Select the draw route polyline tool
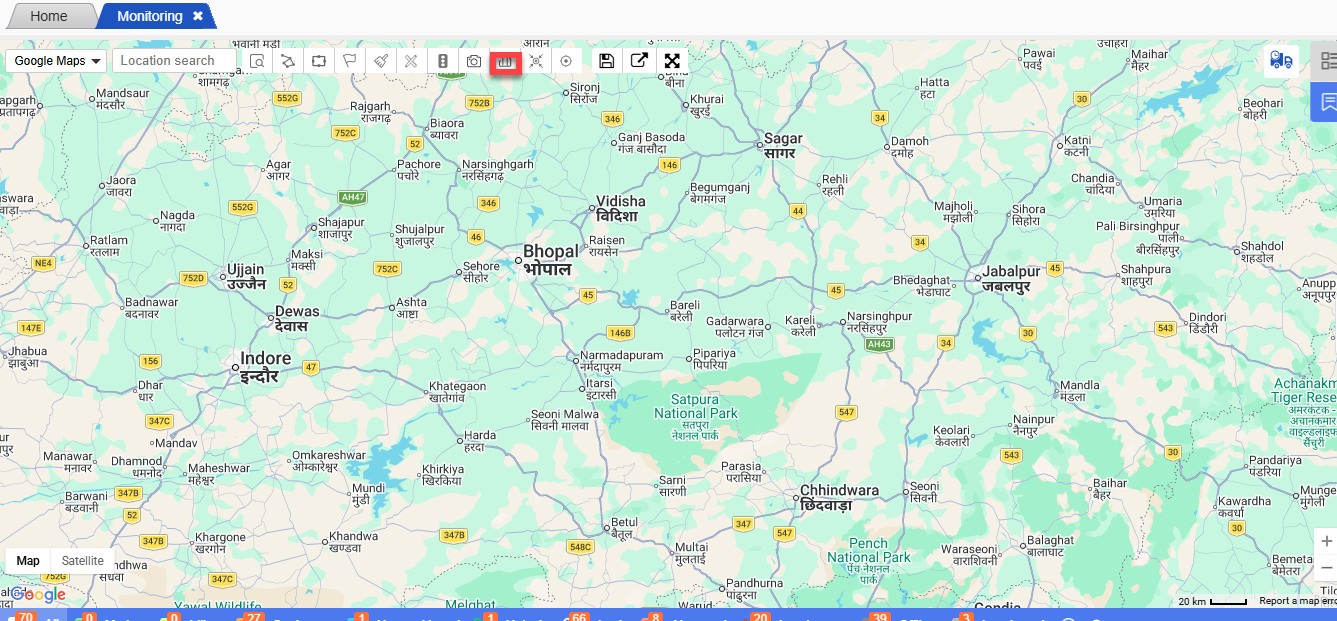 pyautogui.click(x=288, y=61)
